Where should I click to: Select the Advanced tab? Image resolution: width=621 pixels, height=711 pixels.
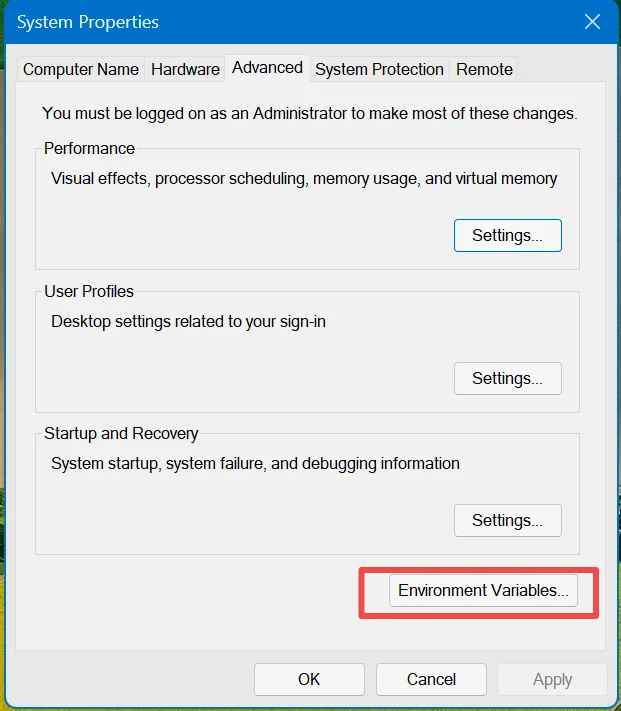[x=267, y=67]
